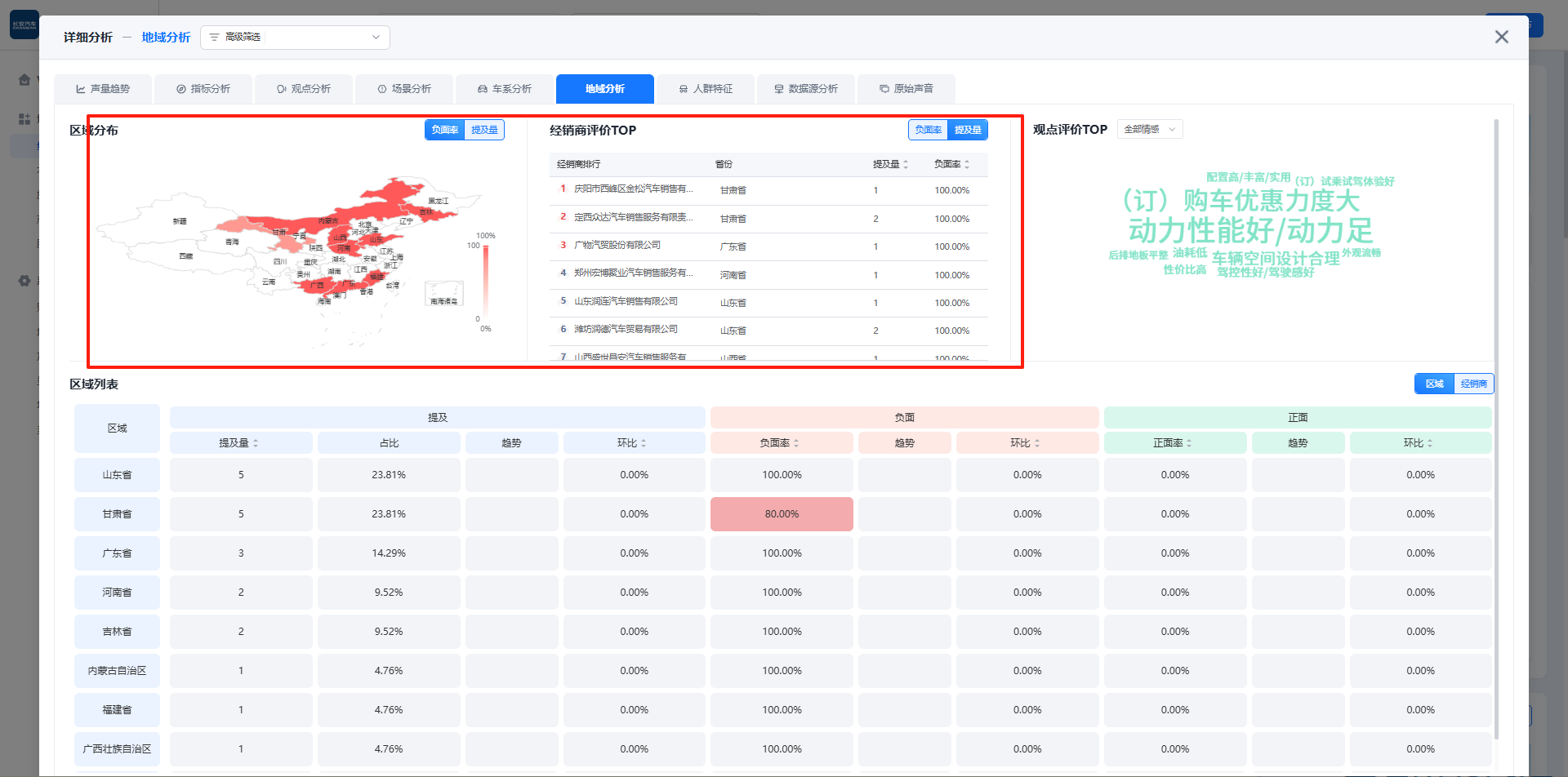The image size is (1568, 777).
Task: Sort 区域列表 by 提及量 sort icon
Action: [256, 443]
